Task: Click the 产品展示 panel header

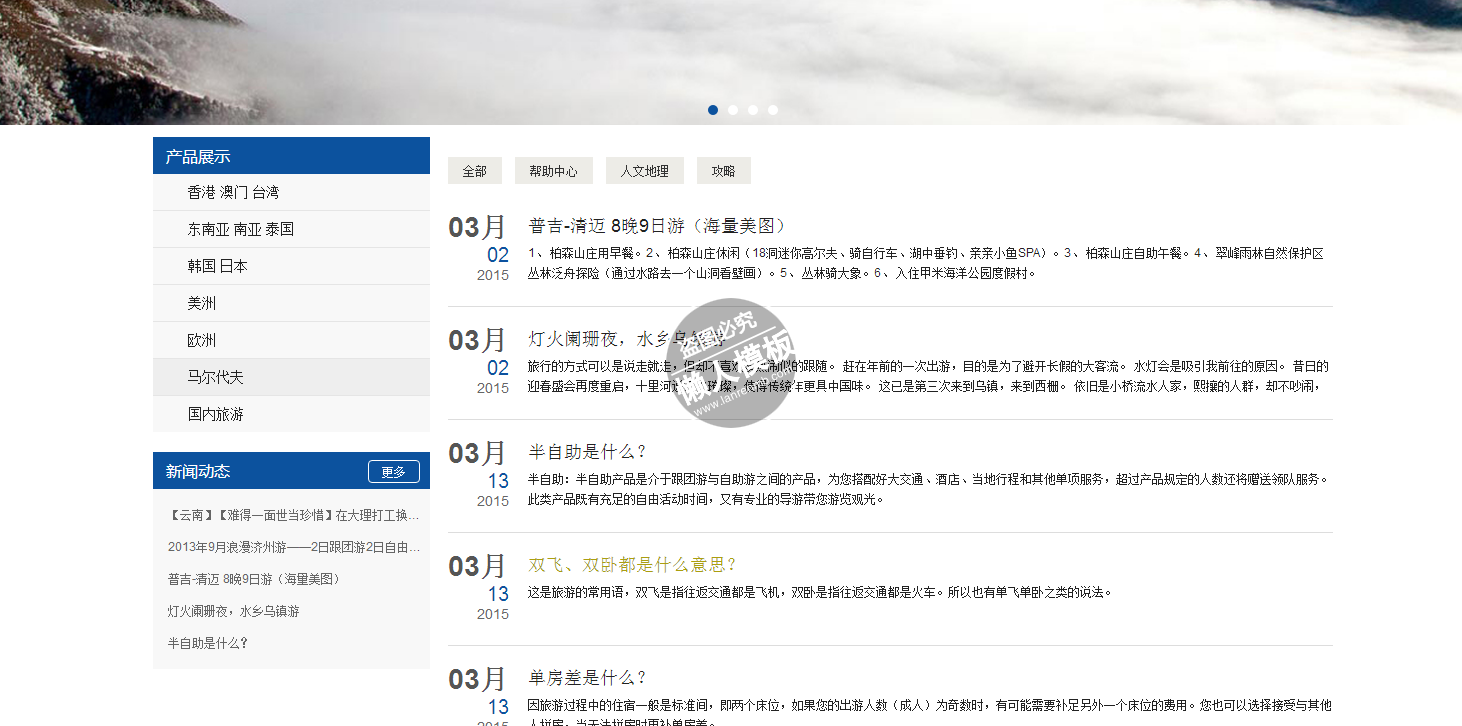Action: [x=291, y=156]
